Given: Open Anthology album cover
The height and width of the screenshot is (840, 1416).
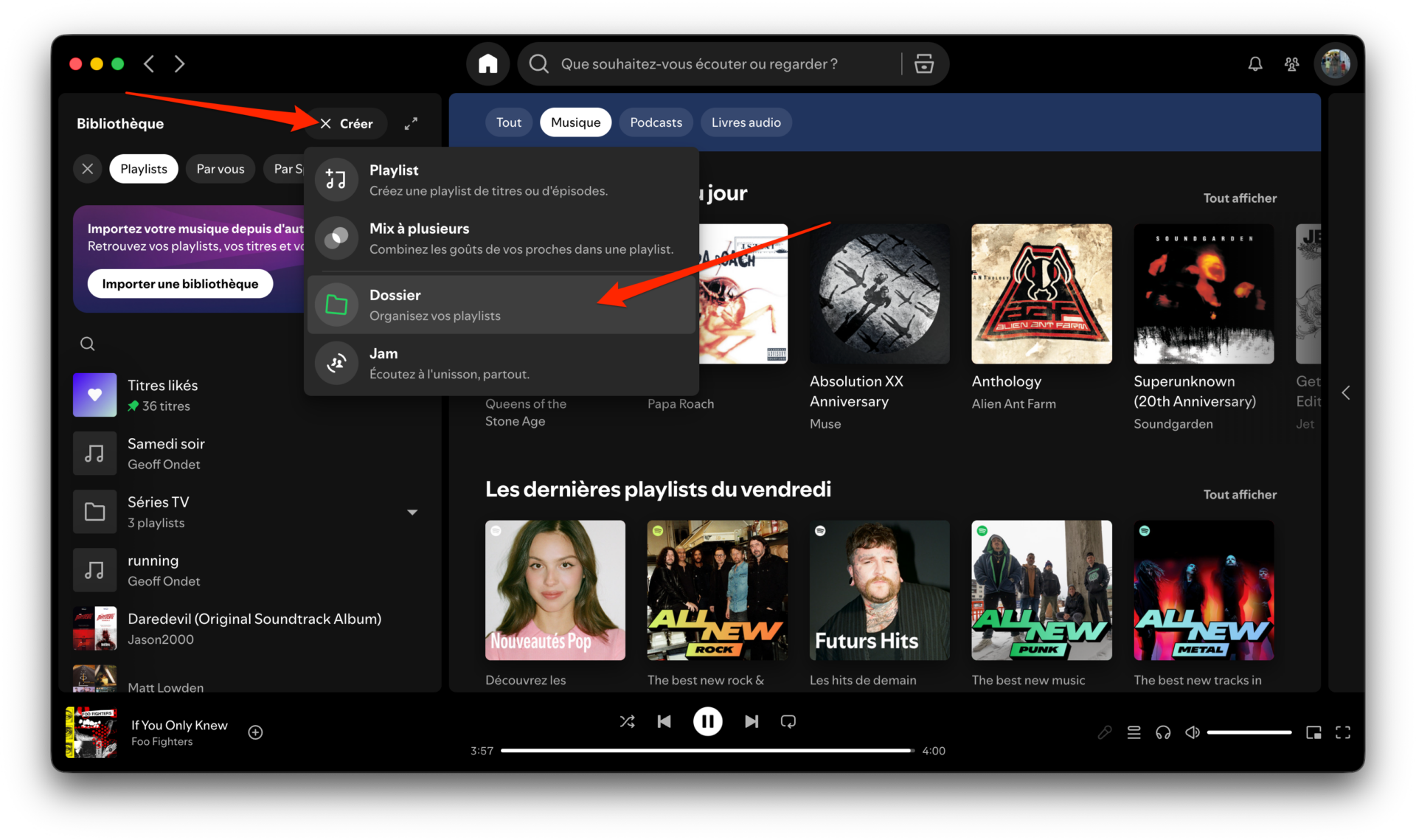Looking at the screenshot, I should click(x=1041, y=294).
